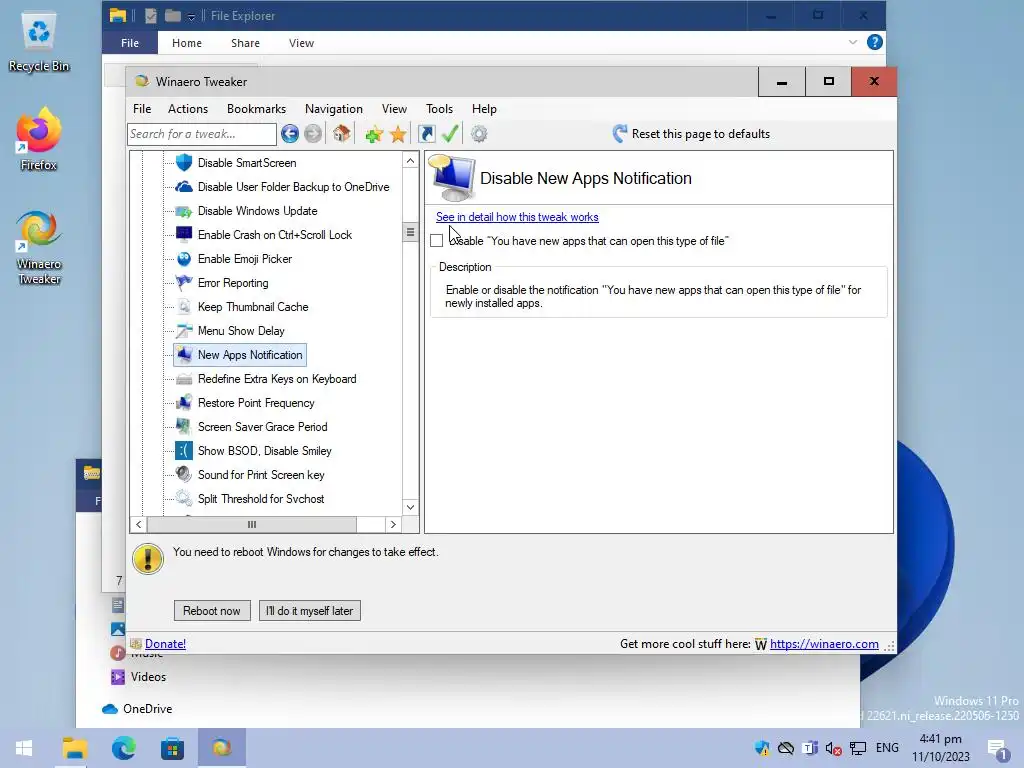Click Reset this page to defaults
Image resolution: width=1024 pixels, height=768 pixels.
point(692,134)
